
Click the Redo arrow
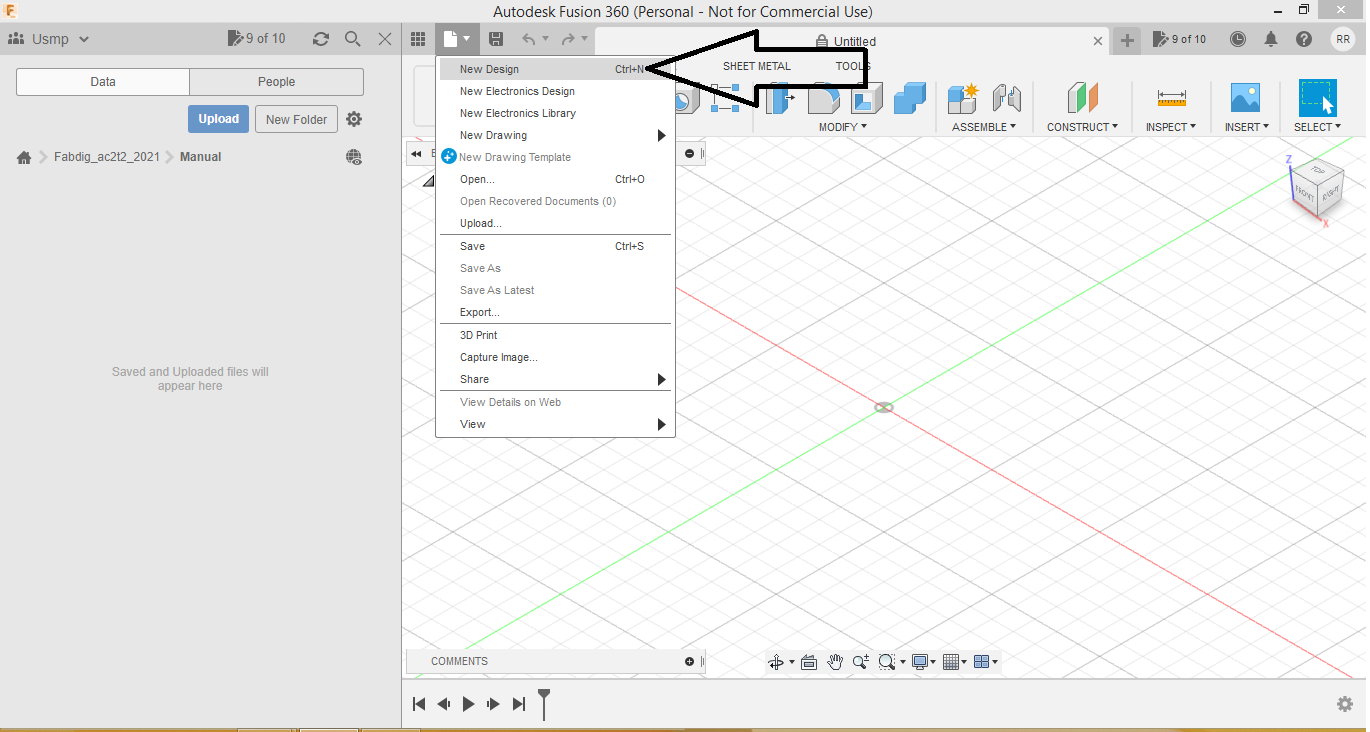tap(569, 39)
